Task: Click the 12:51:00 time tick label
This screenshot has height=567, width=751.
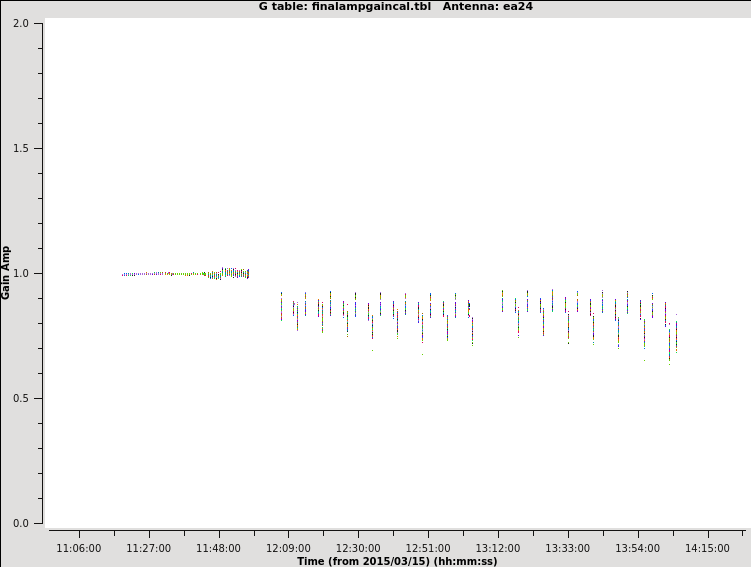Action: click(428, 548)
